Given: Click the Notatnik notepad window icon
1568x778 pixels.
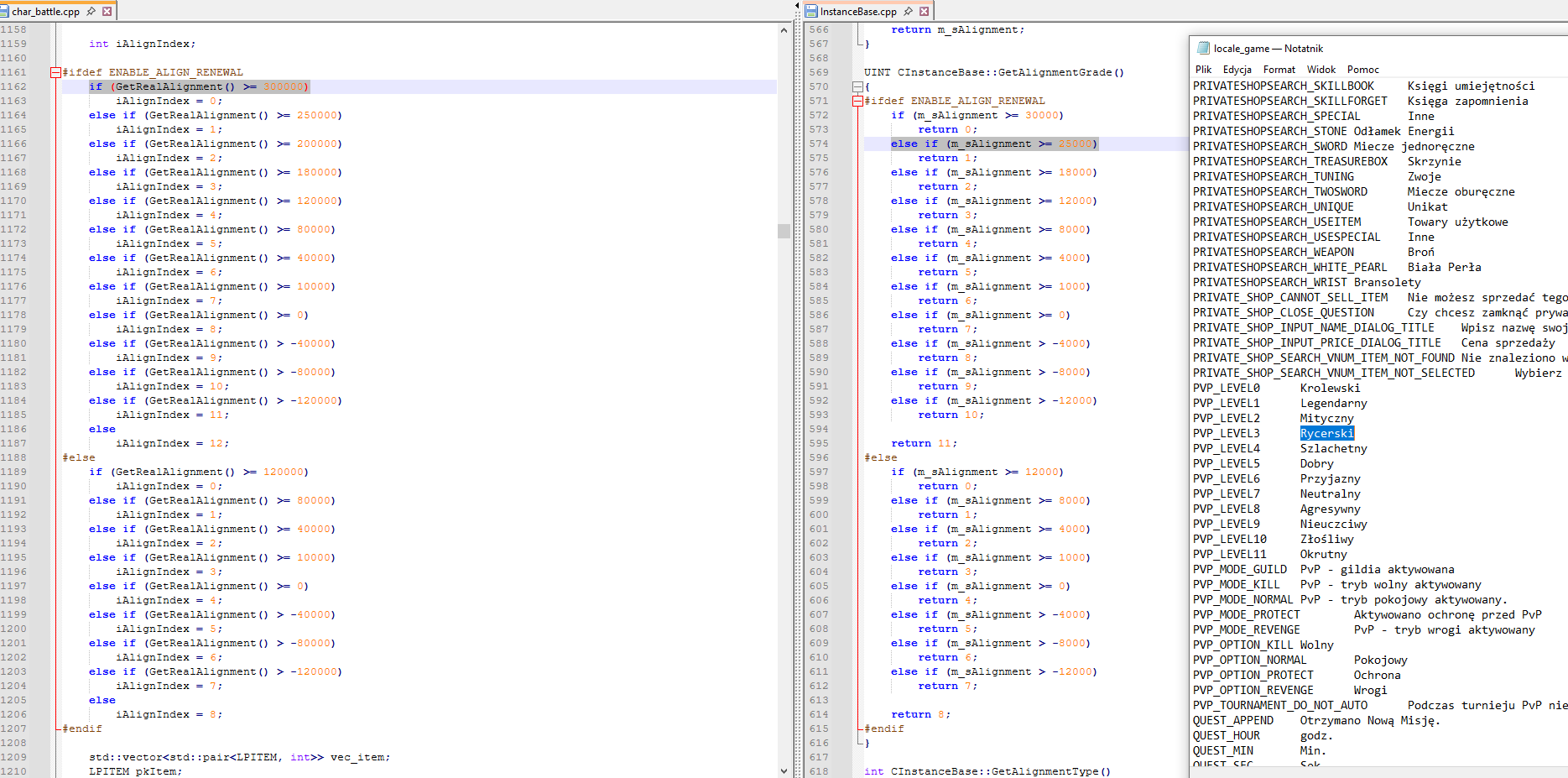Looking at the screenshot, I should click(1203, 49).
